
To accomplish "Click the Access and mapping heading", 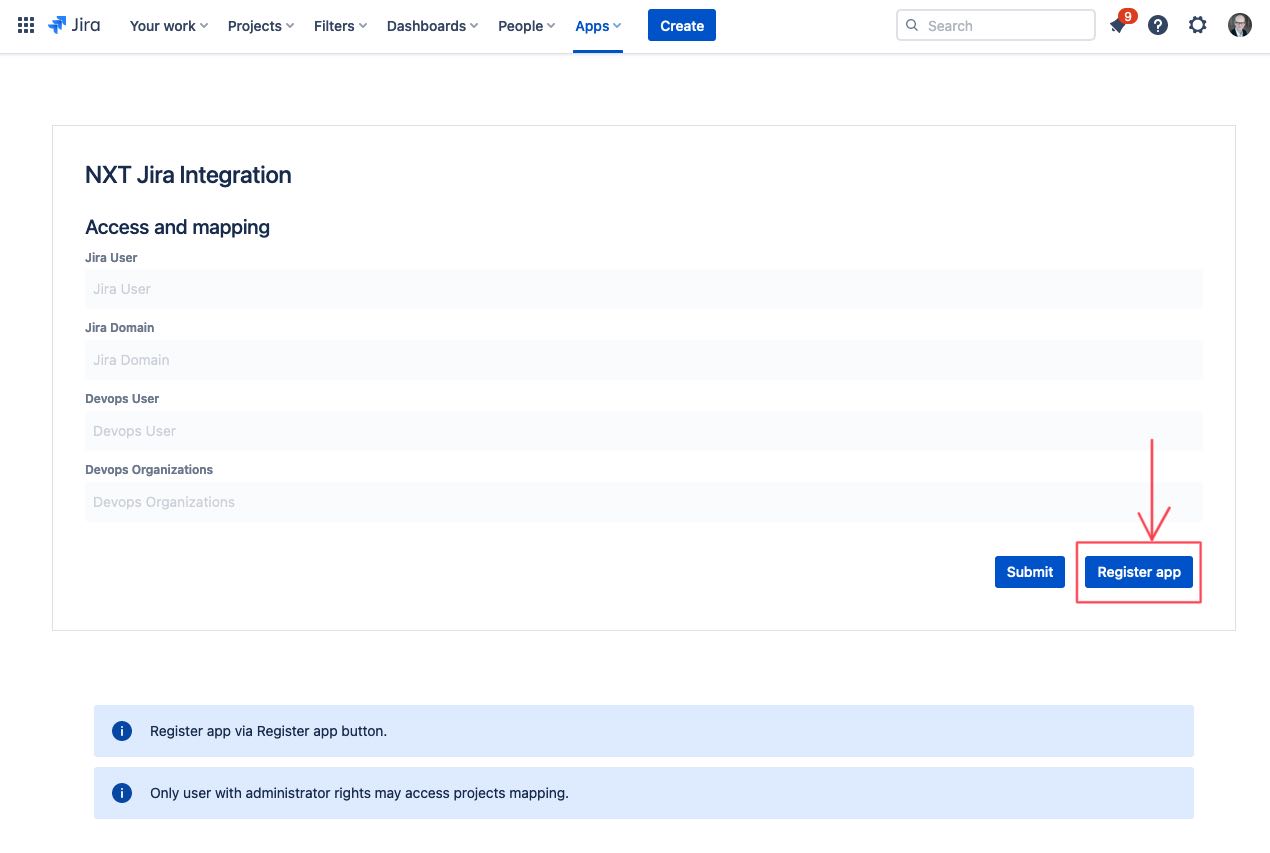I will (x=177, y=227).
